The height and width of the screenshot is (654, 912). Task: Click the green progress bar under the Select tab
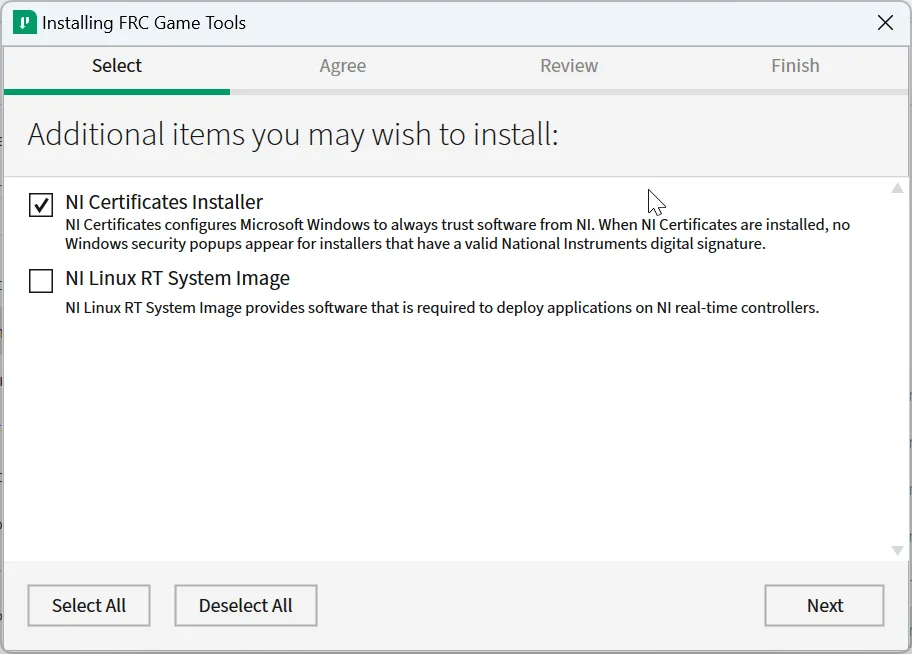(x=117, y=92)
